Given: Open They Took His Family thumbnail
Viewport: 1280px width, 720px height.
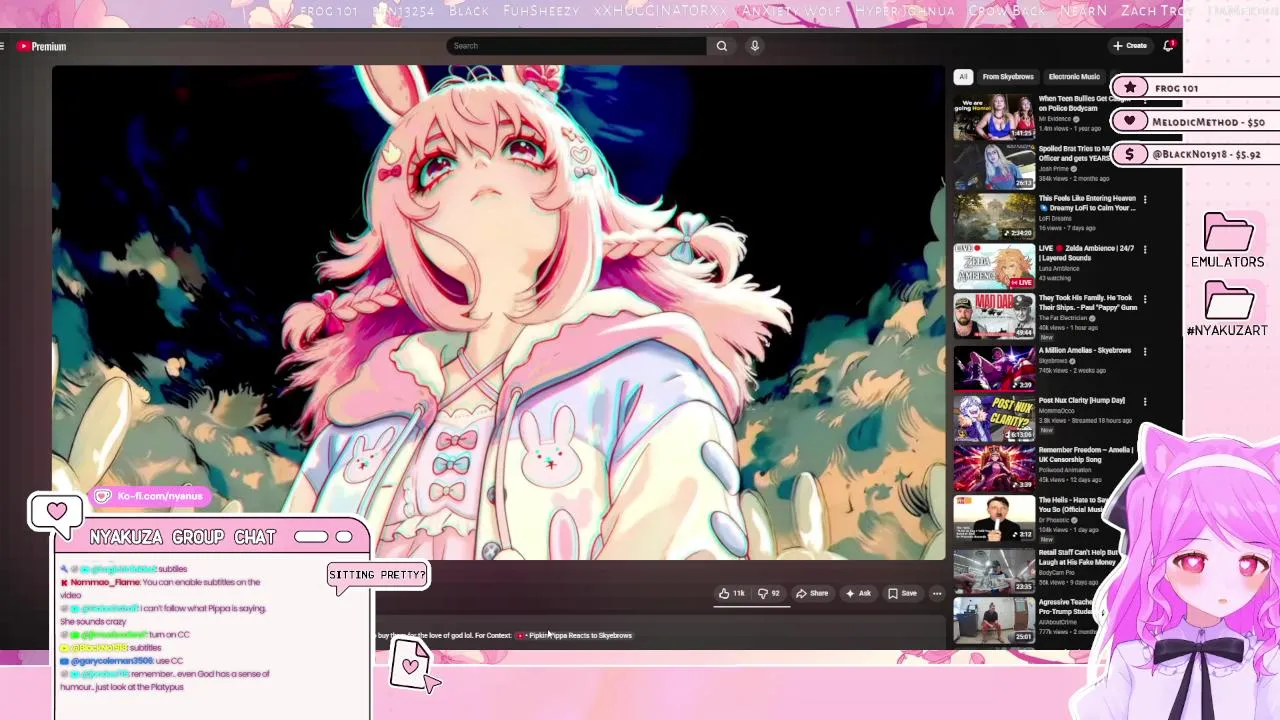Looking at the screenshot, I should click(x=994, y=317).
